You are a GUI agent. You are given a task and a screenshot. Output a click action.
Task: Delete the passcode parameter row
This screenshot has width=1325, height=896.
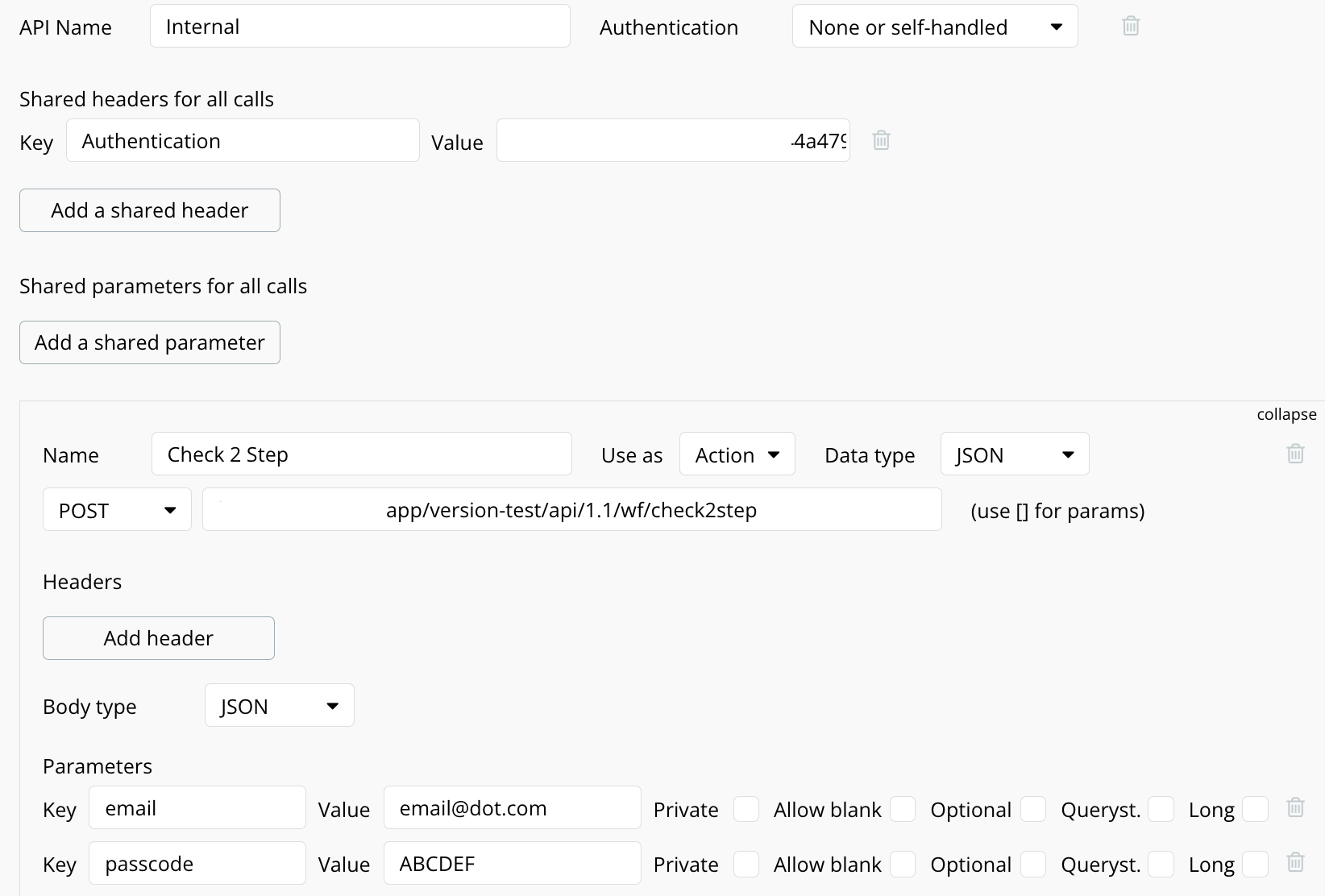point(1295,862)
